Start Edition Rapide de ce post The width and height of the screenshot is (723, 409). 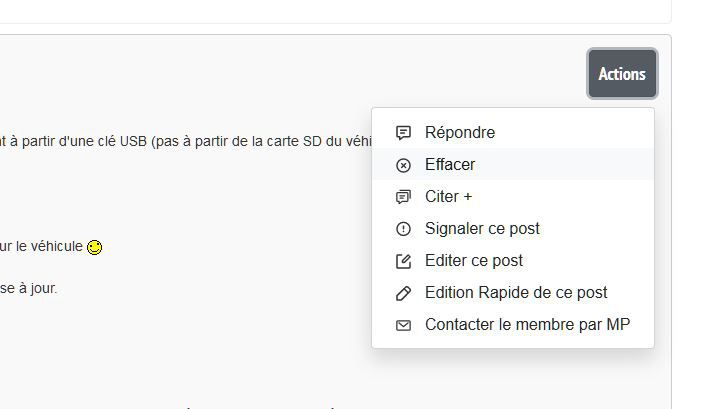click(x=515, y=293)
